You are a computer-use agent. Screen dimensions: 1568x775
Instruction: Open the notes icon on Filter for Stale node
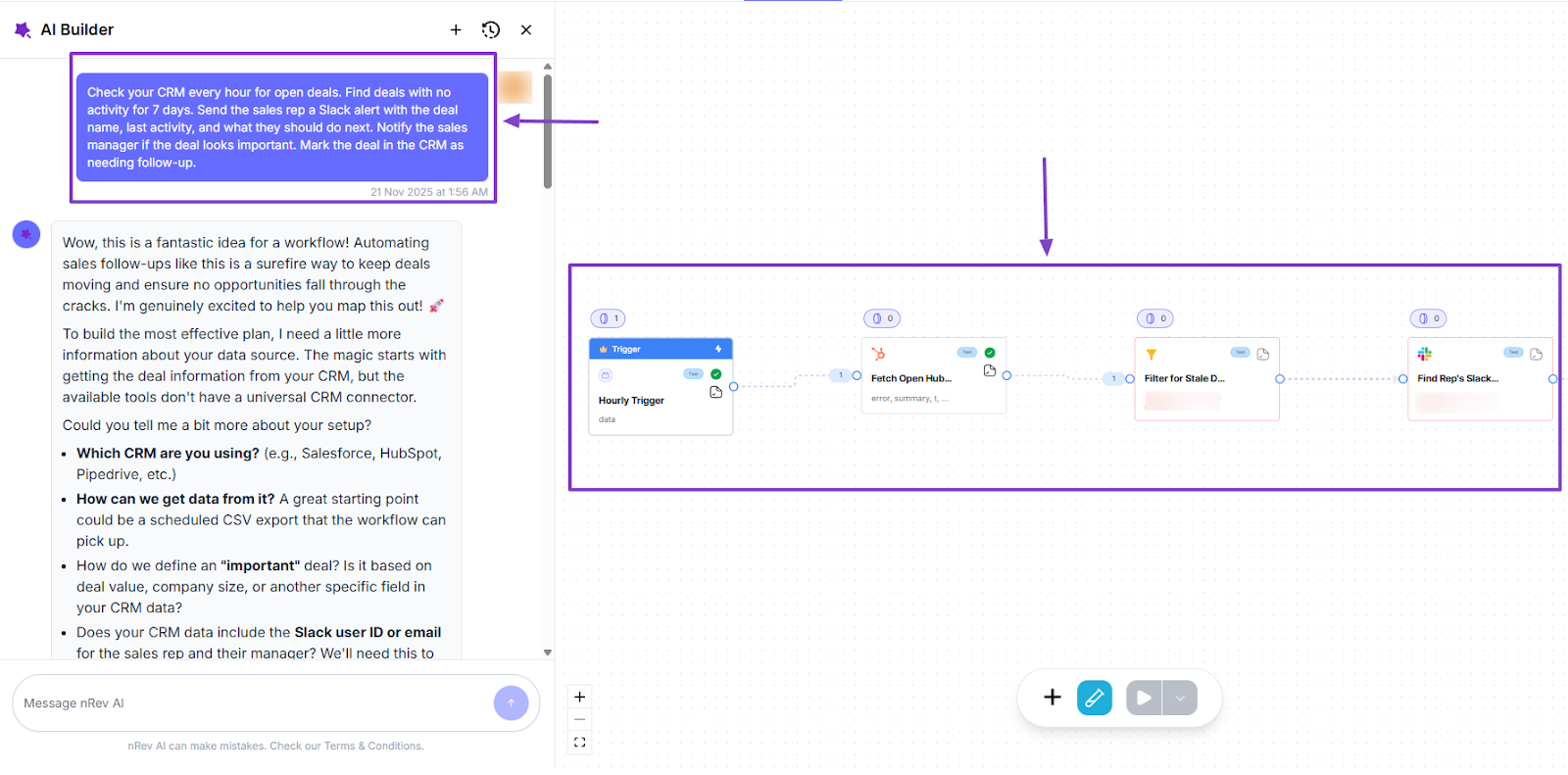click(x=1263, y=354)
